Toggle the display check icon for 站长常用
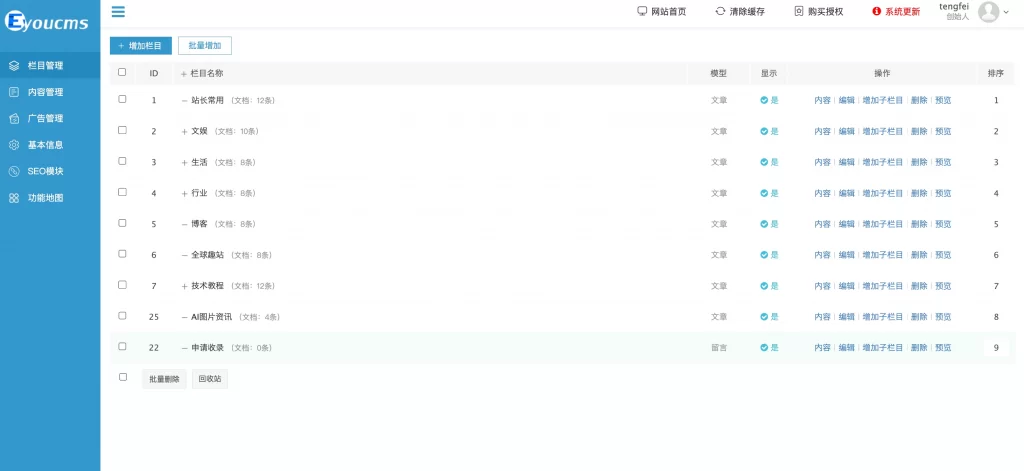The image size is (1024, 471). (764, 100)
